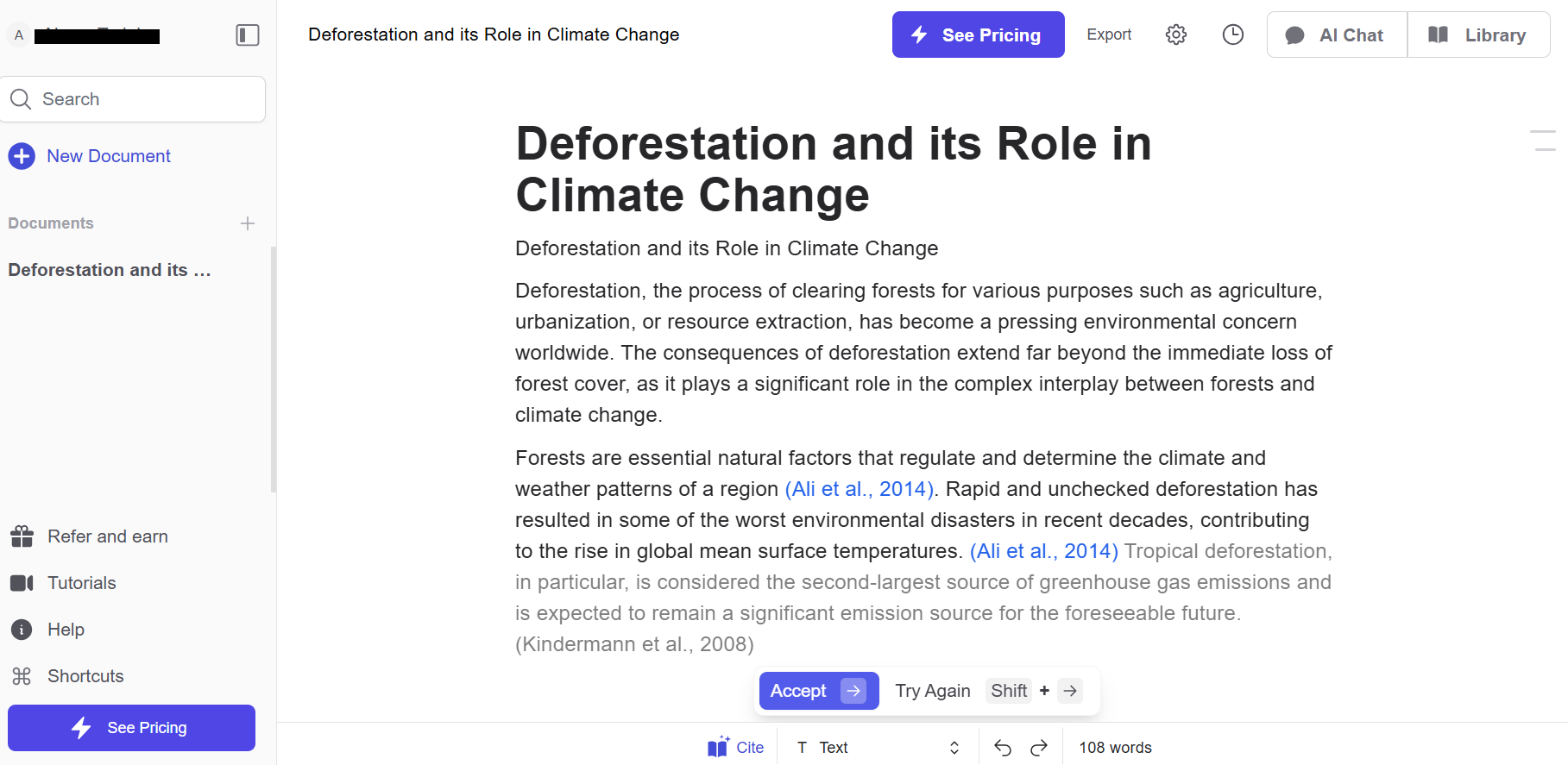The image size is (1568, 765).
Task: Open the Library tab
Action: click(1478, 35)
